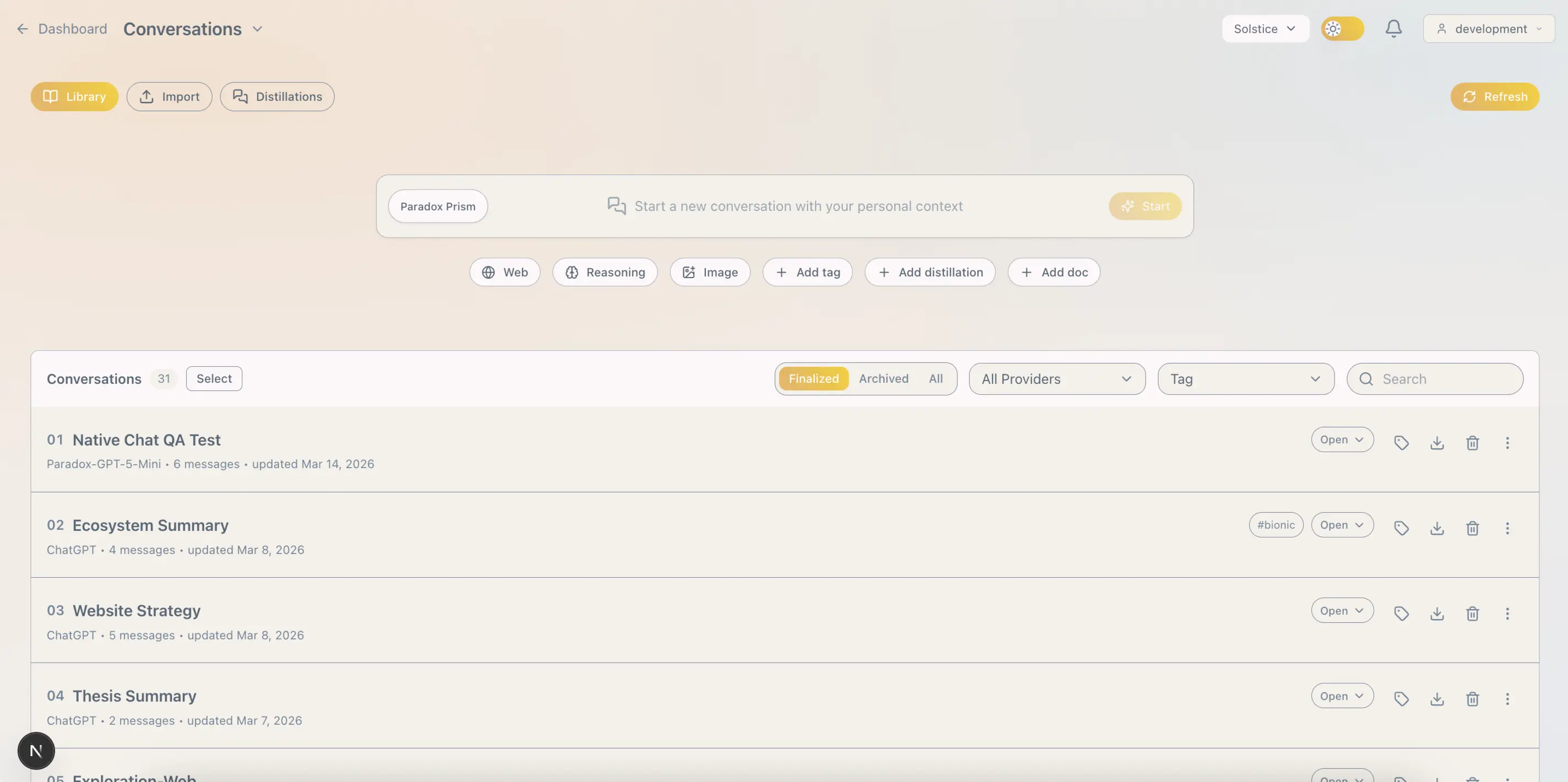Click the Refresh icon button

pos(1470,96)
